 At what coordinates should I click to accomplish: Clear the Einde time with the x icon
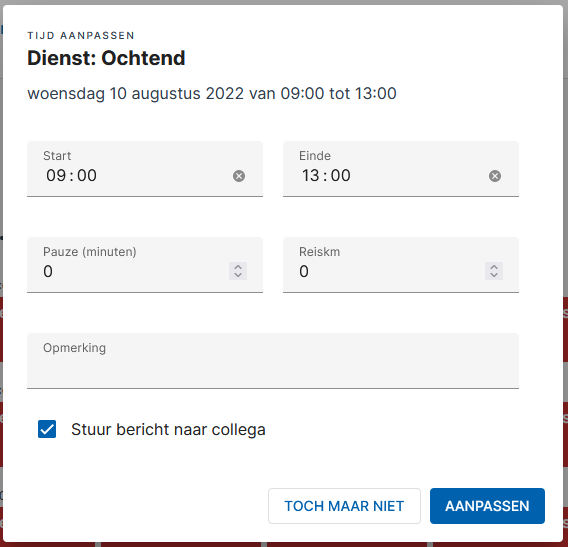(x=495, y=176)
